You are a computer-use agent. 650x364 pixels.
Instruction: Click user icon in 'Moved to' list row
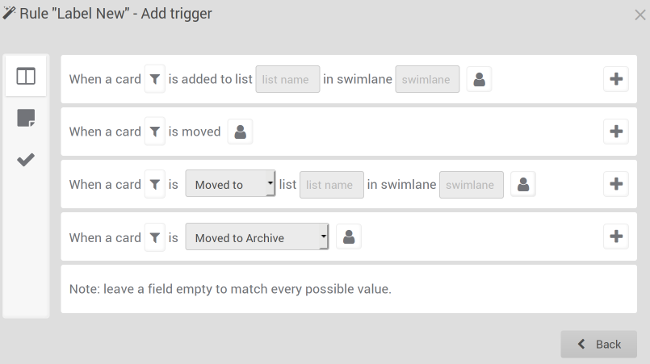(x=523, y=184)
